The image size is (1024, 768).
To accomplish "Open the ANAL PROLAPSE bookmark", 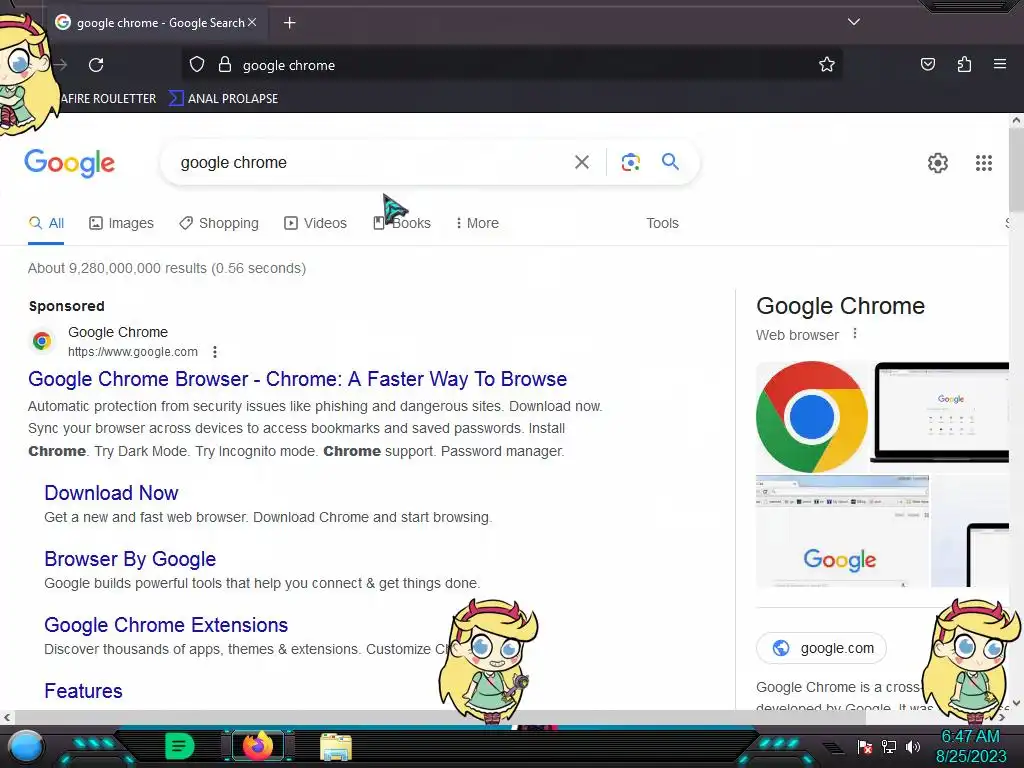I will (x=223, y=99).
